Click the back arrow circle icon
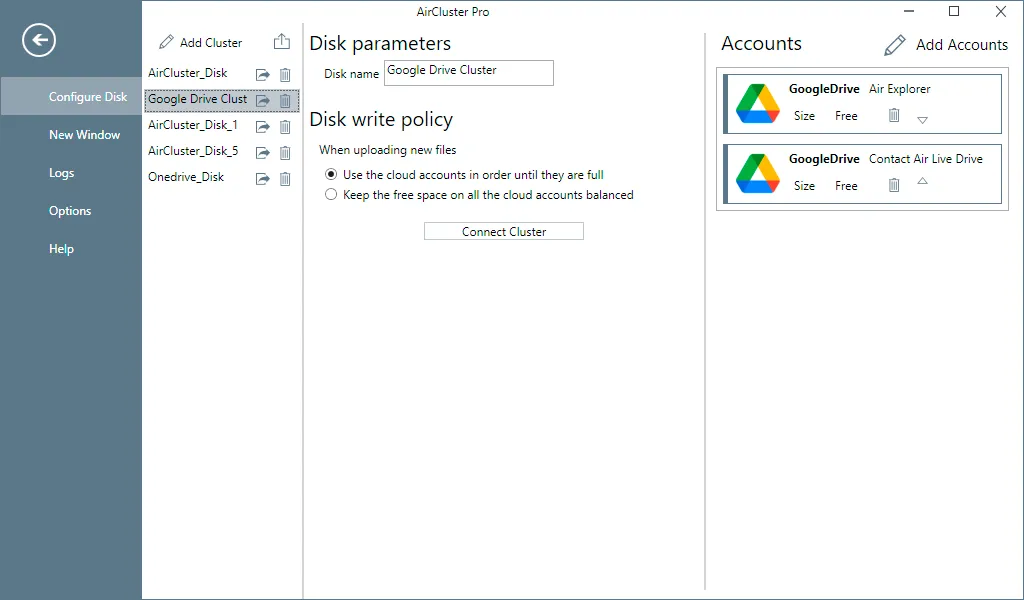Viewport: 1024px width, 600px height. coord(39,40)
